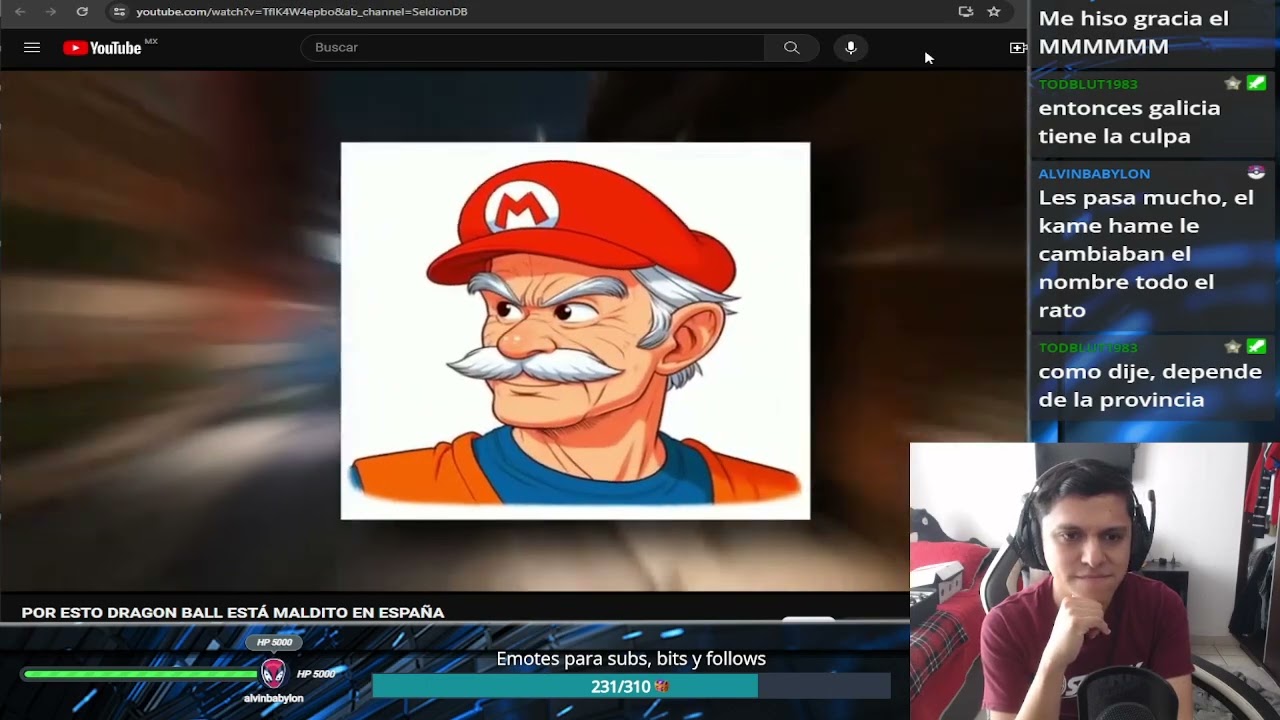Click the old Mario image in video
The image size is (1280, 720).
[575, 330]
